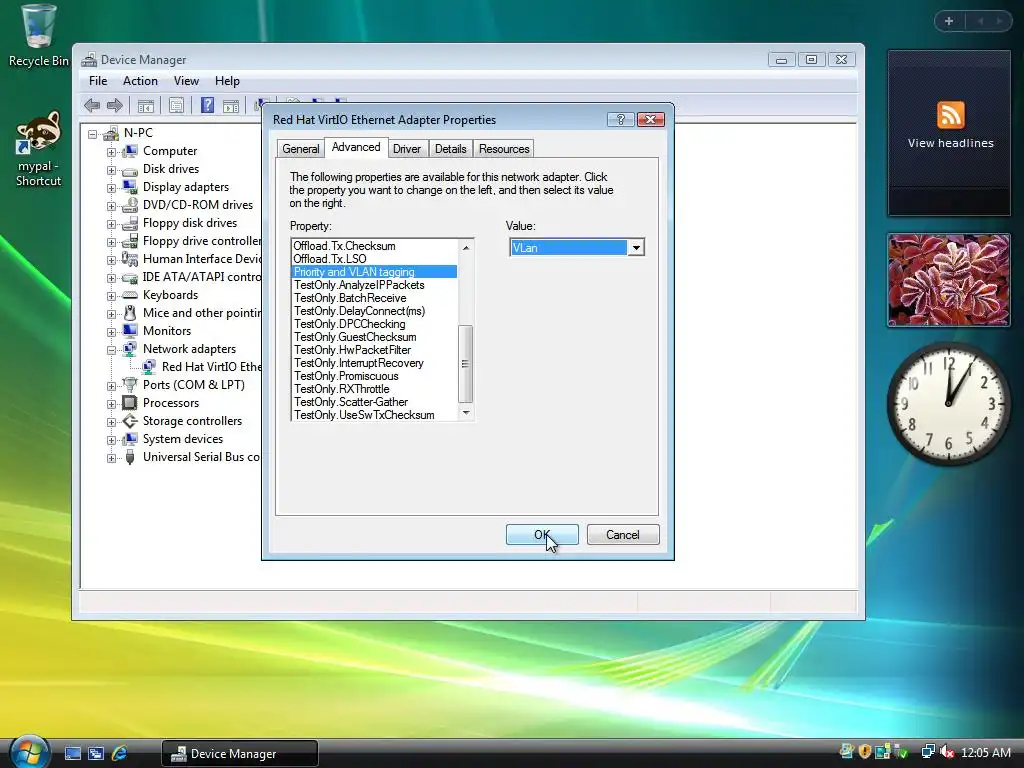Viewport: 1024px width, 768px height.
Task: Click Show Desktop quick launch icon
Action: tap(72, 754)
